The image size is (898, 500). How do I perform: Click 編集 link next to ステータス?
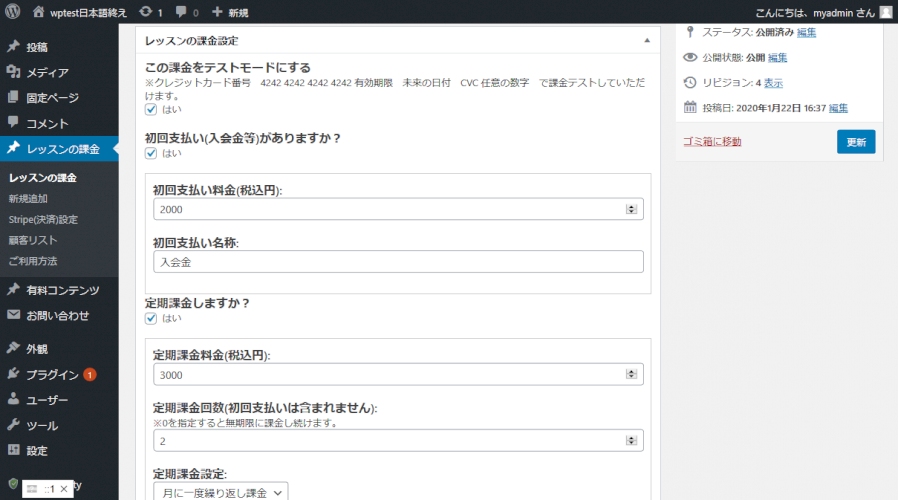pyautogui.click(x=806, y=32)
